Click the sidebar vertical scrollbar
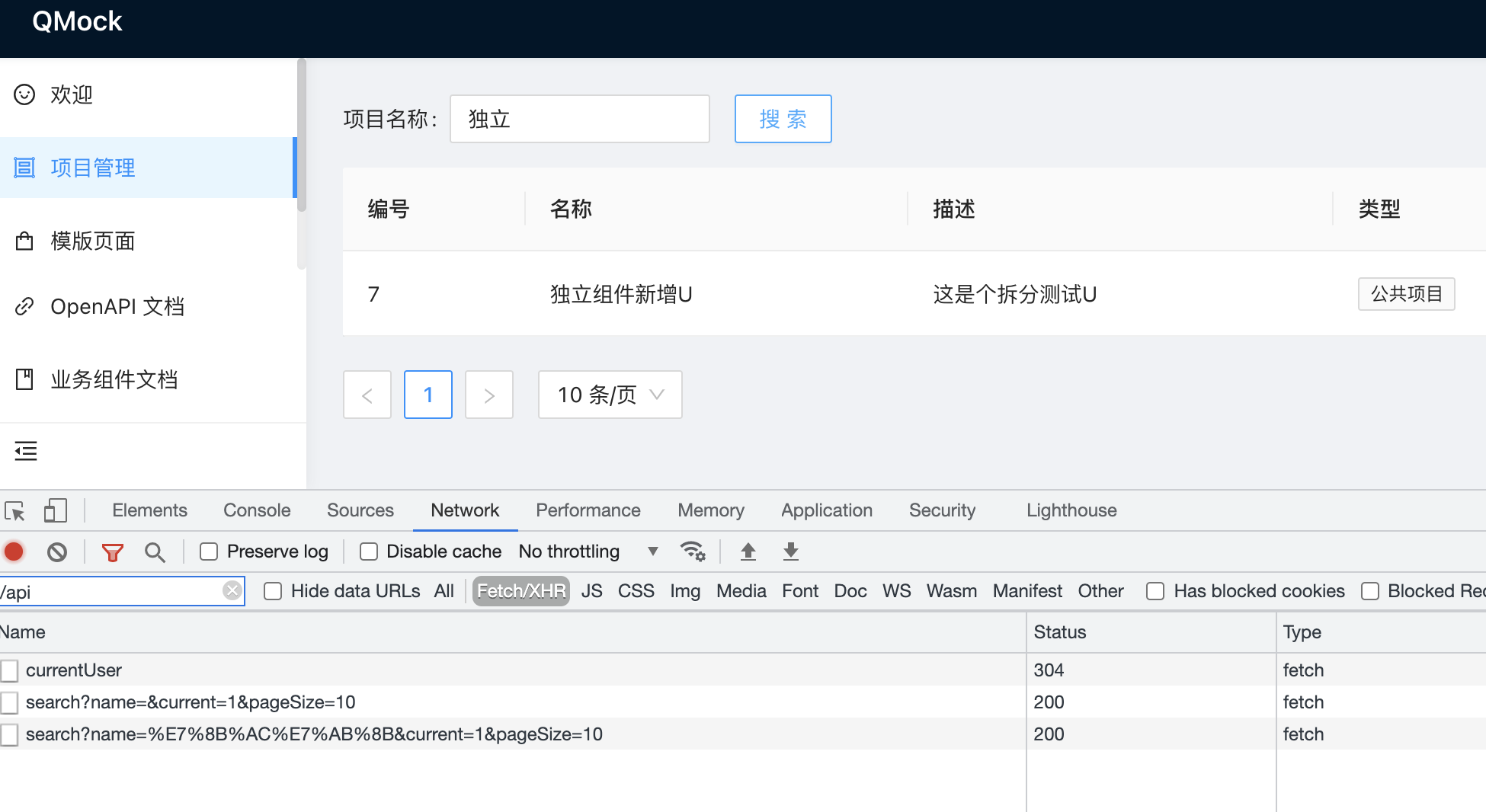 coord(302,136)
